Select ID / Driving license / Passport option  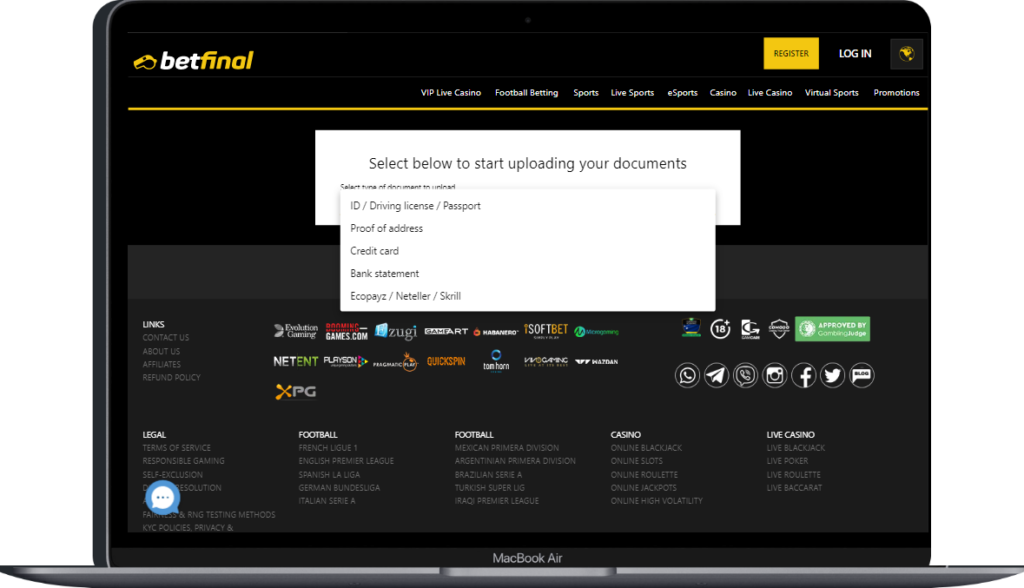(415, 206)
